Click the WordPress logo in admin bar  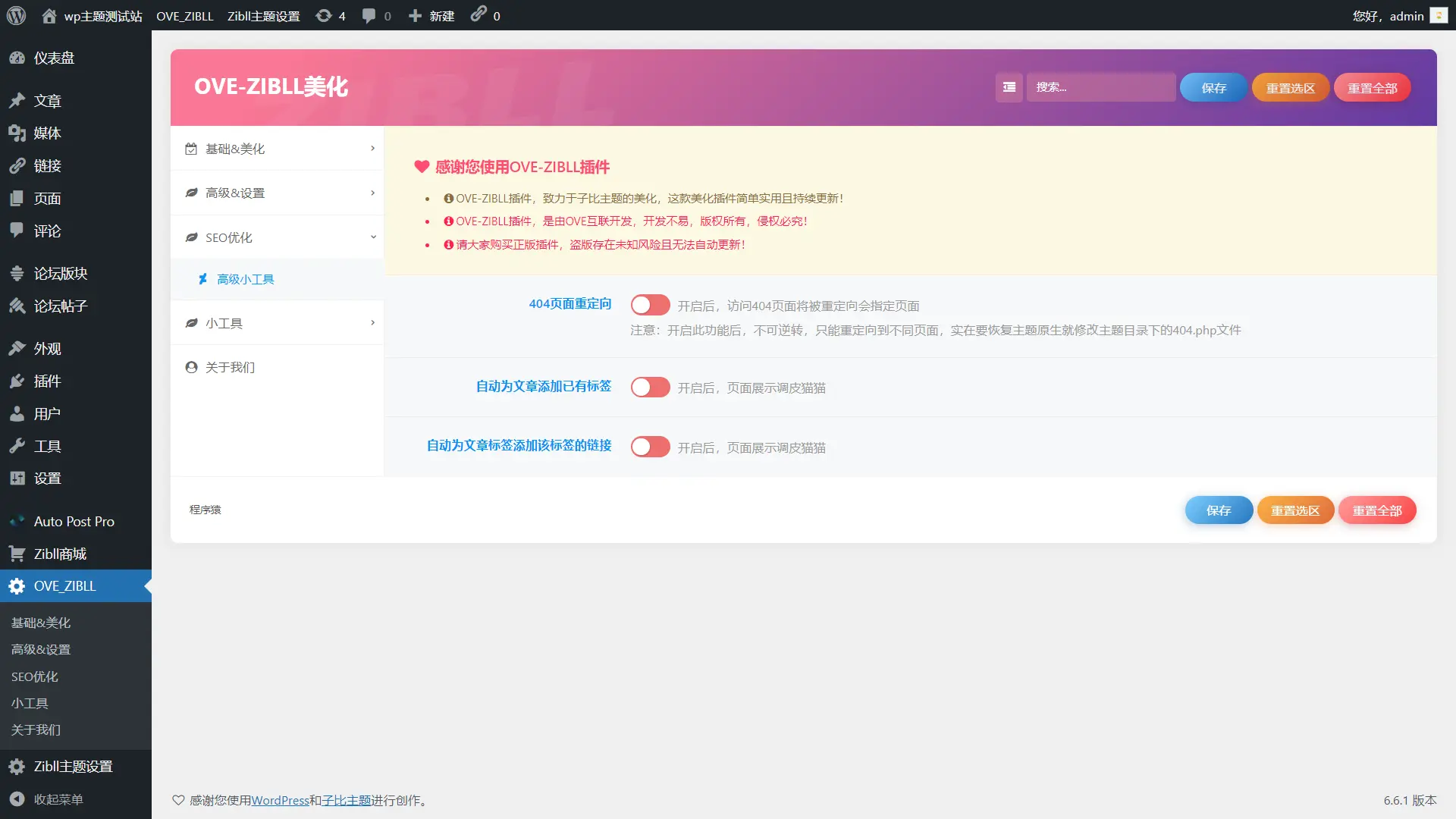[x=16, y=15]
